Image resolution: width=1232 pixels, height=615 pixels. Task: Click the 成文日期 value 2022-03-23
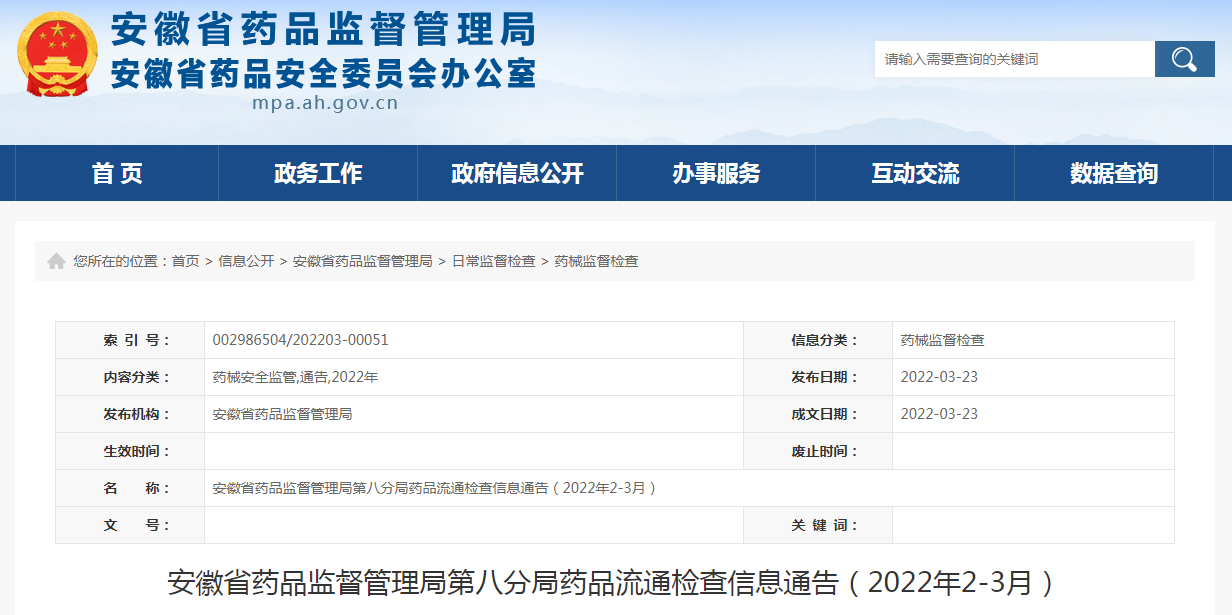tap(939, 414)
